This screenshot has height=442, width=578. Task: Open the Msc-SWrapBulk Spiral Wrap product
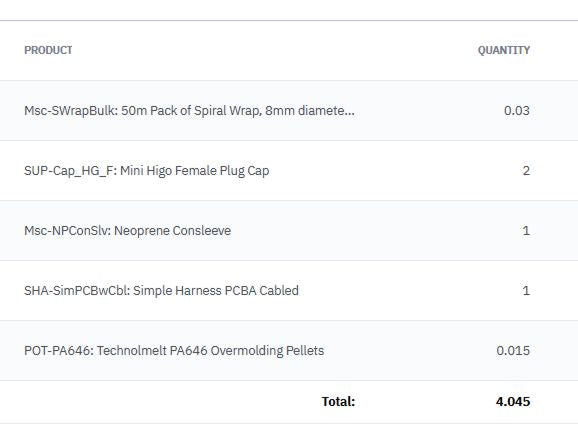coord(189,111)
